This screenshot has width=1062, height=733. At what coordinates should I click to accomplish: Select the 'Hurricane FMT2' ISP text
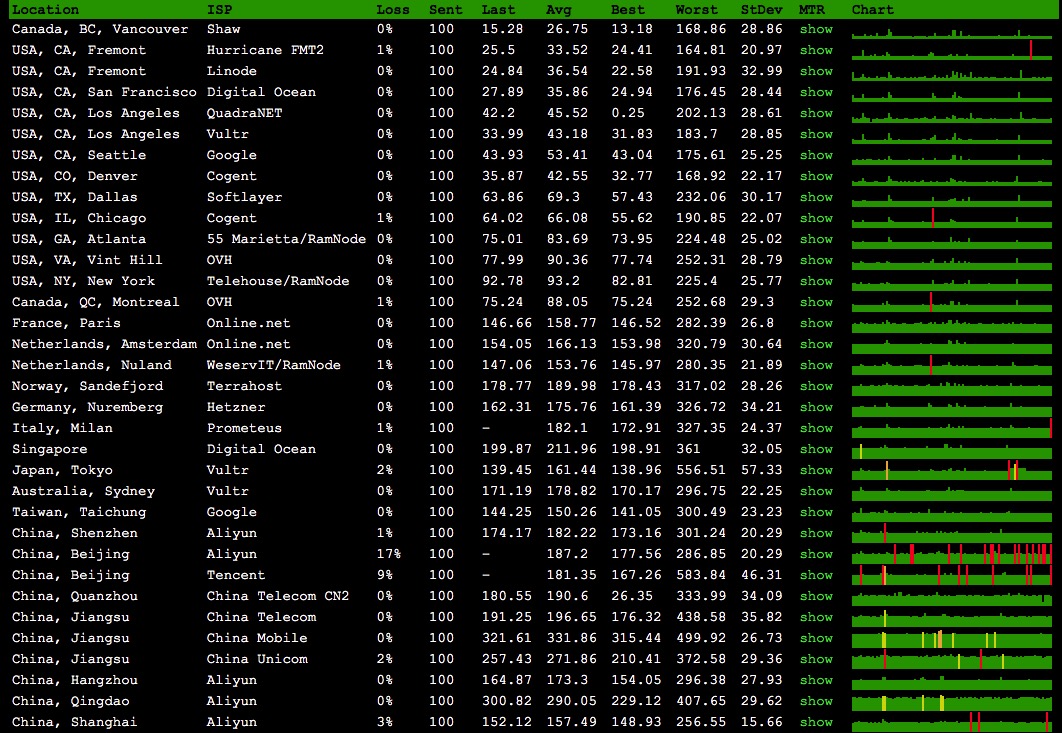coord(266,50)
